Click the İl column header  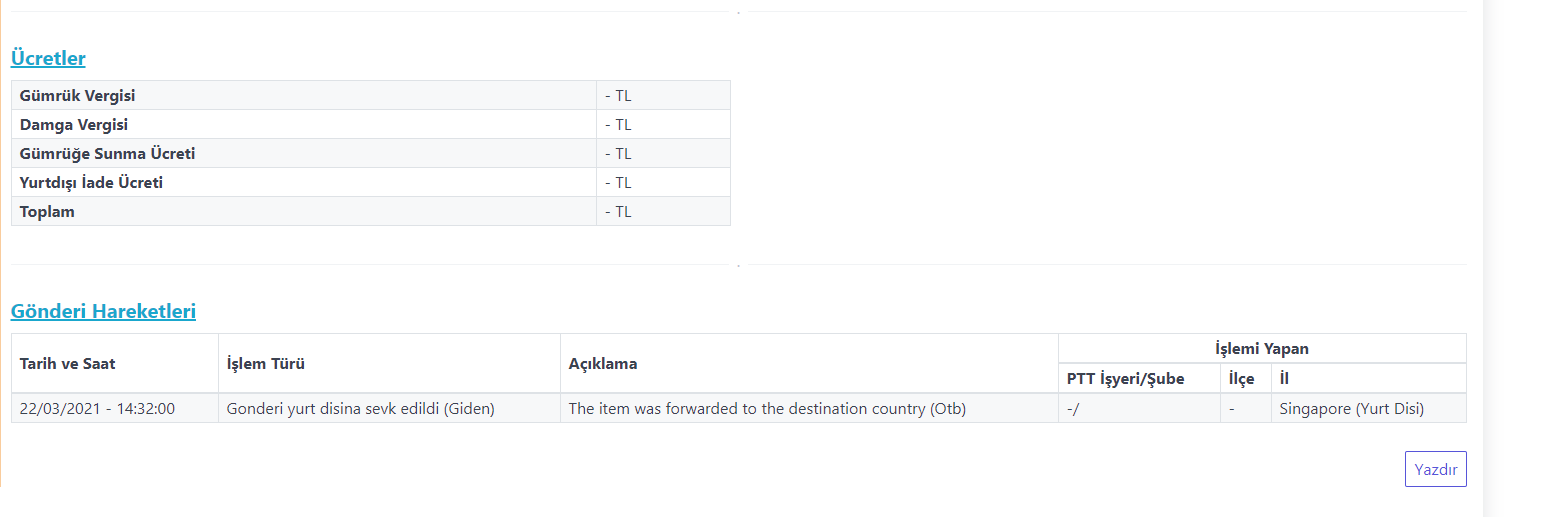coord(1284,379)
